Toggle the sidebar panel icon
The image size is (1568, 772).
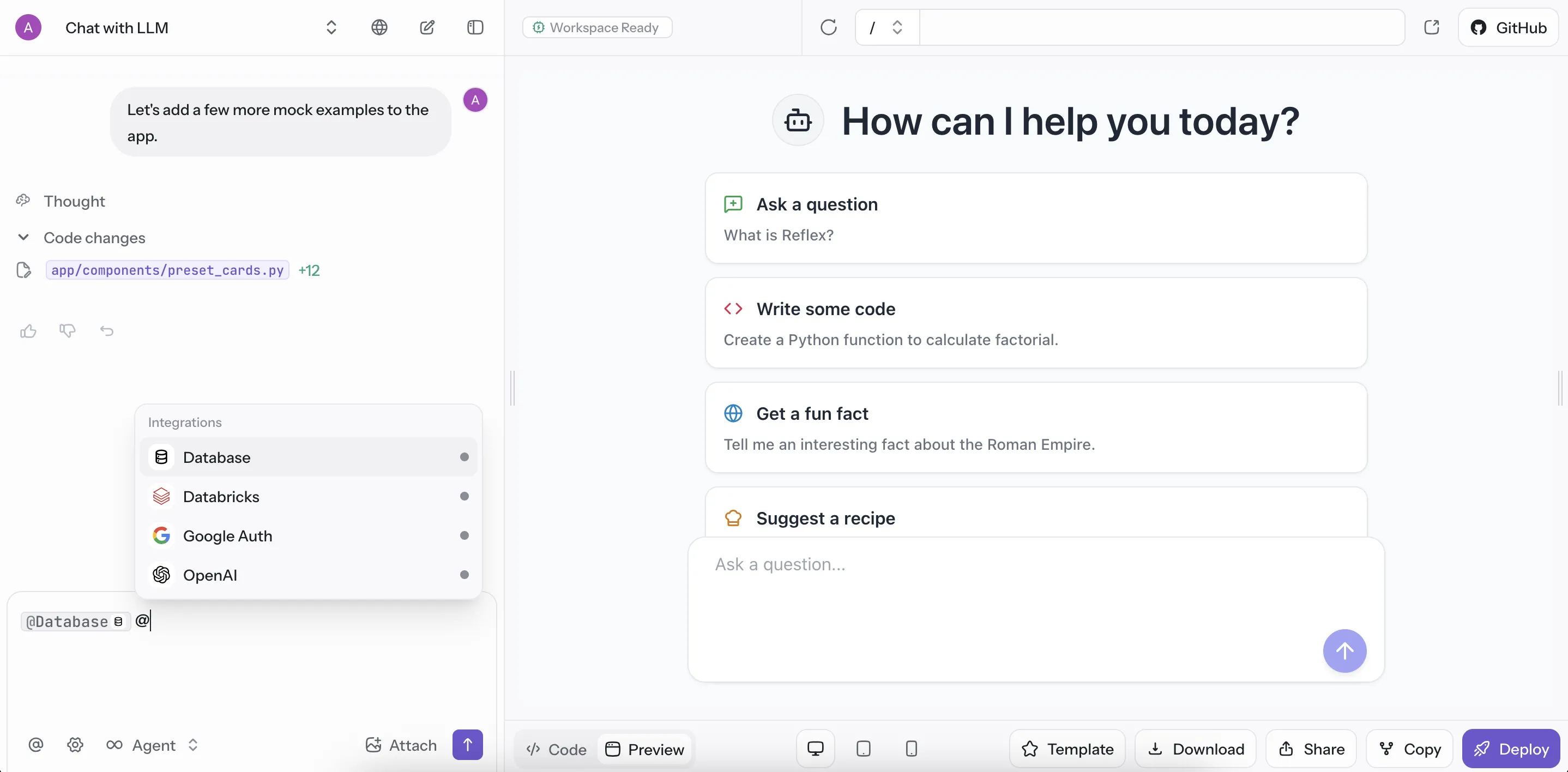pos(475,27)
